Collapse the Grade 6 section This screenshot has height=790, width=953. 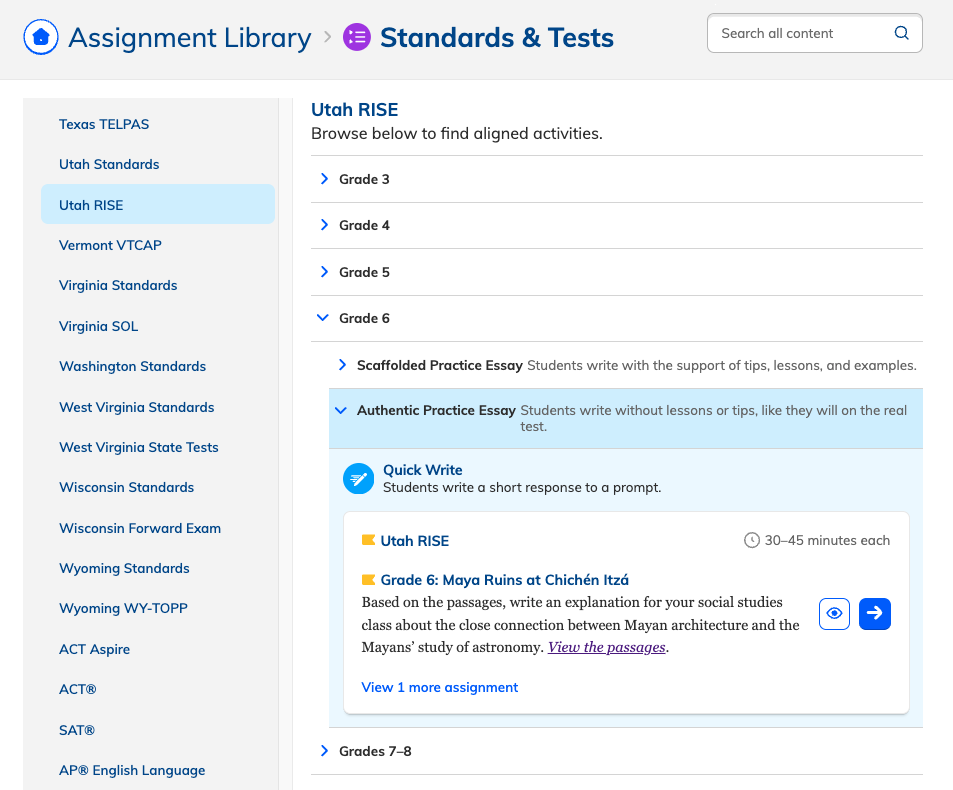617,318
